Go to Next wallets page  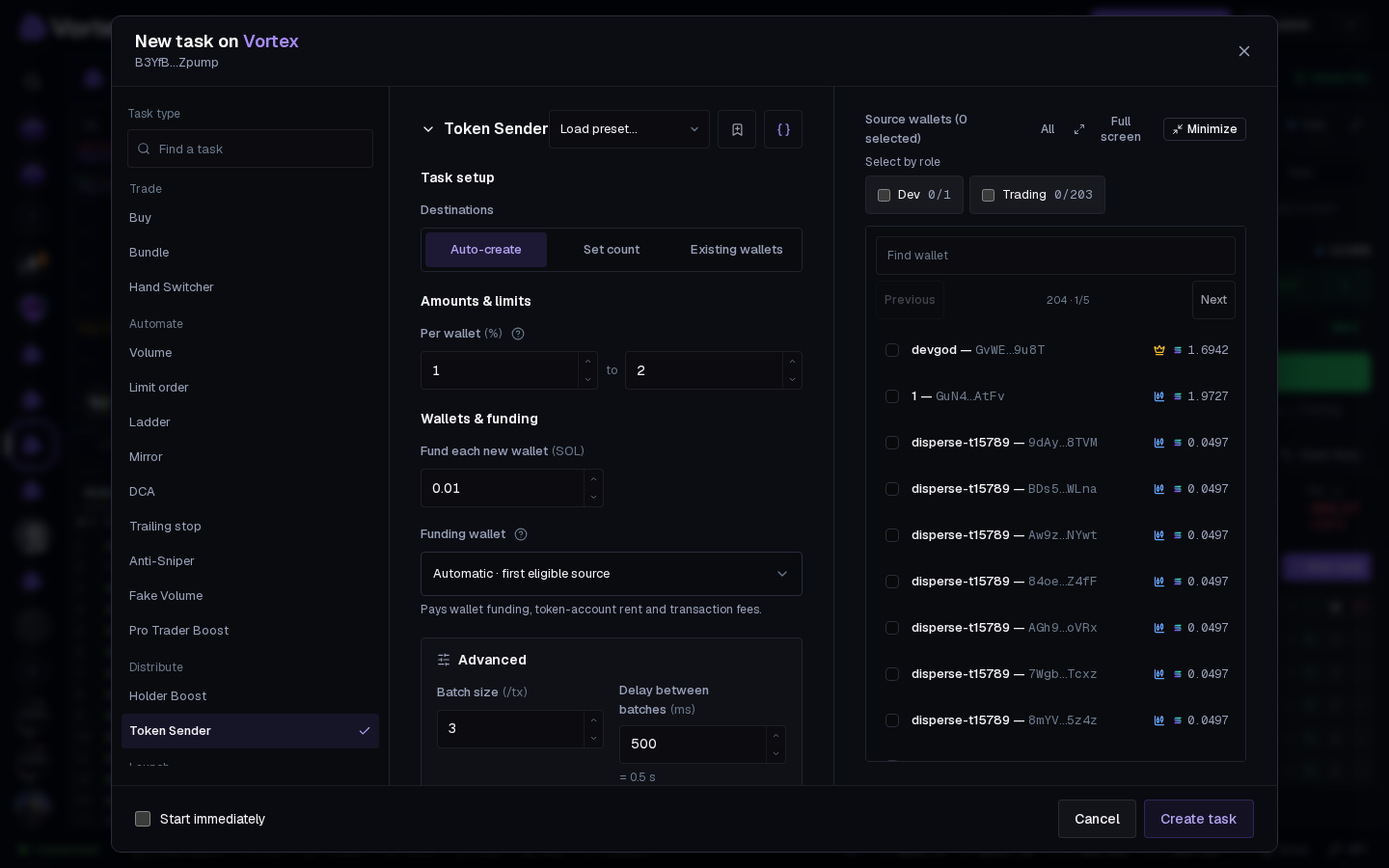1213,300
